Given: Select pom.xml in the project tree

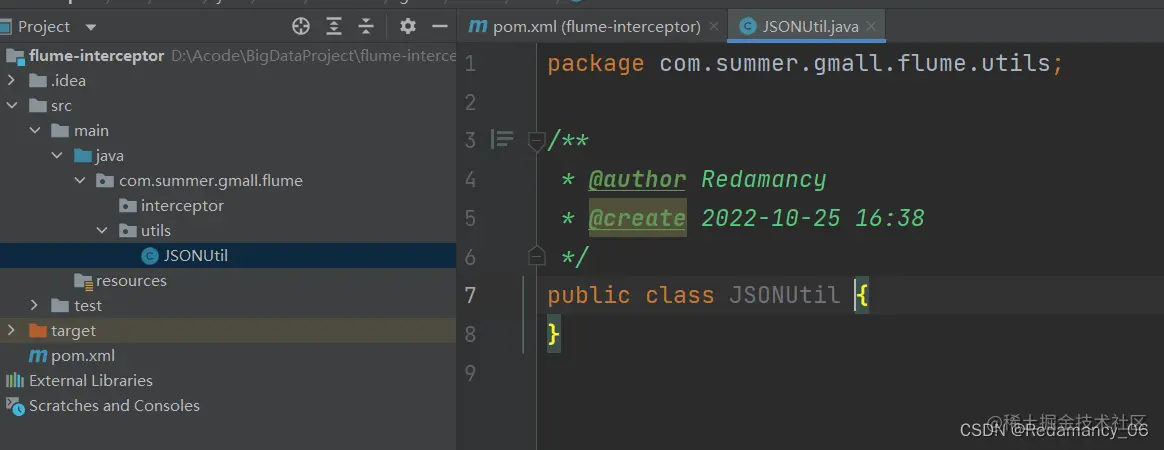Looking at the screenshot, I should pyautogui.click(x=83, y=356).
